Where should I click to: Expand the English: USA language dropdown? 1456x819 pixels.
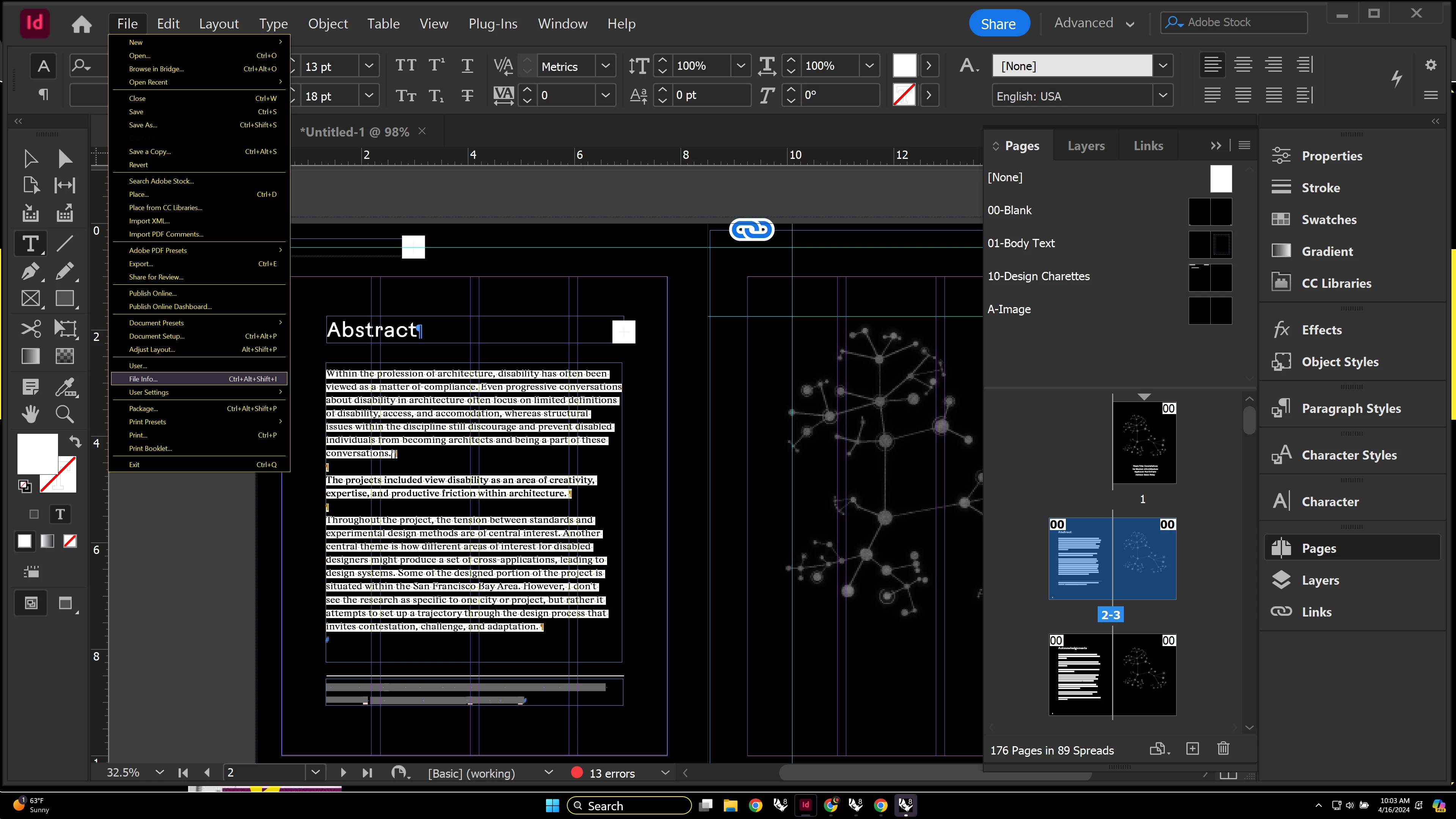point(1163,96)
